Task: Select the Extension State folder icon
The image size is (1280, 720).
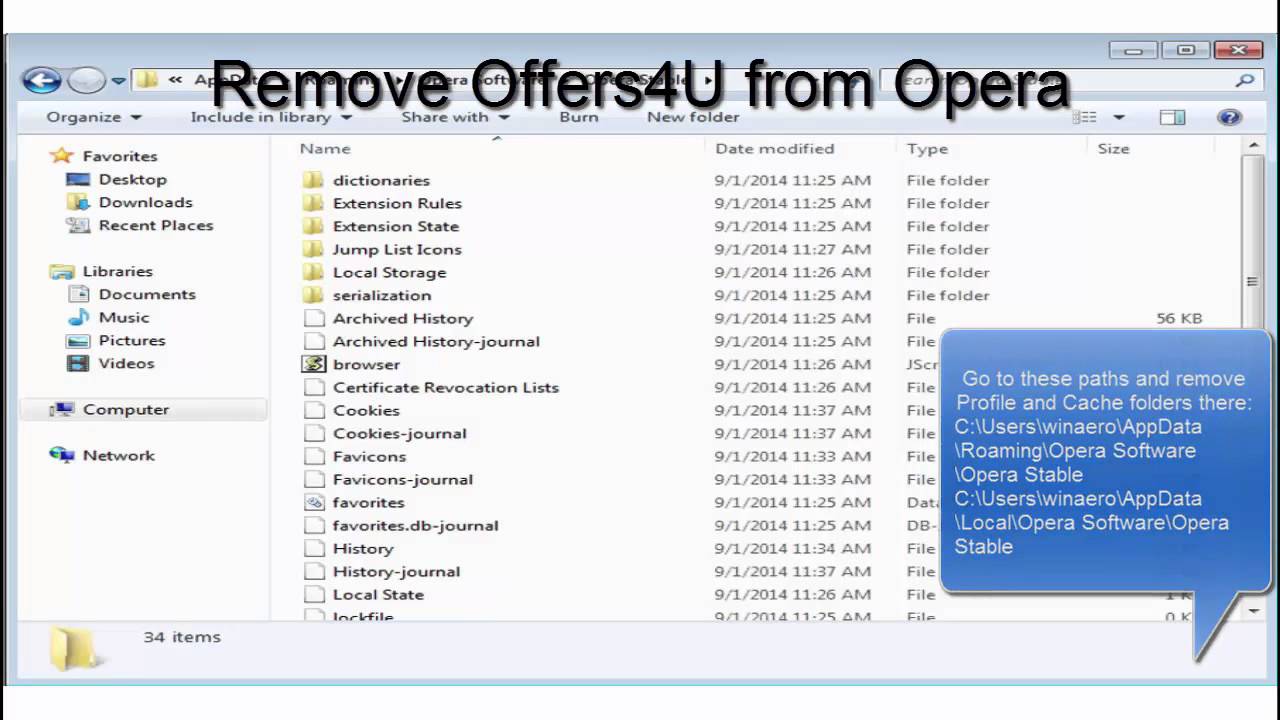Action: coord(314,226)
